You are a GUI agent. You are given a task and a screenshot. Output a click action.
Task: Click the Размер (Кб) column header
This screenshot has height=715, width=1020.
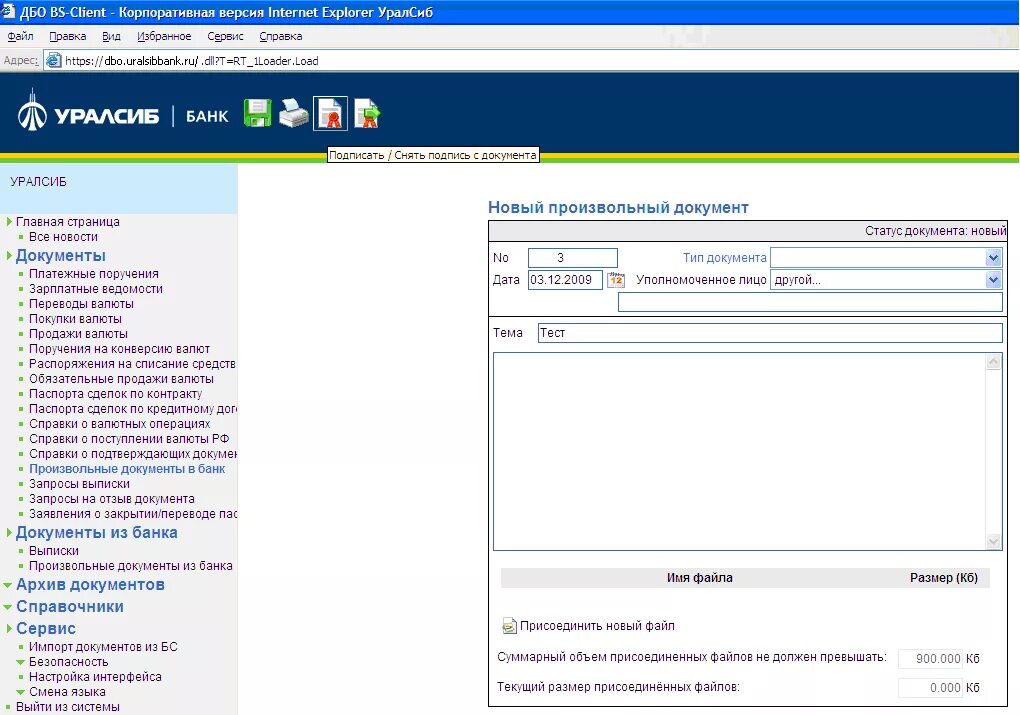944,578
